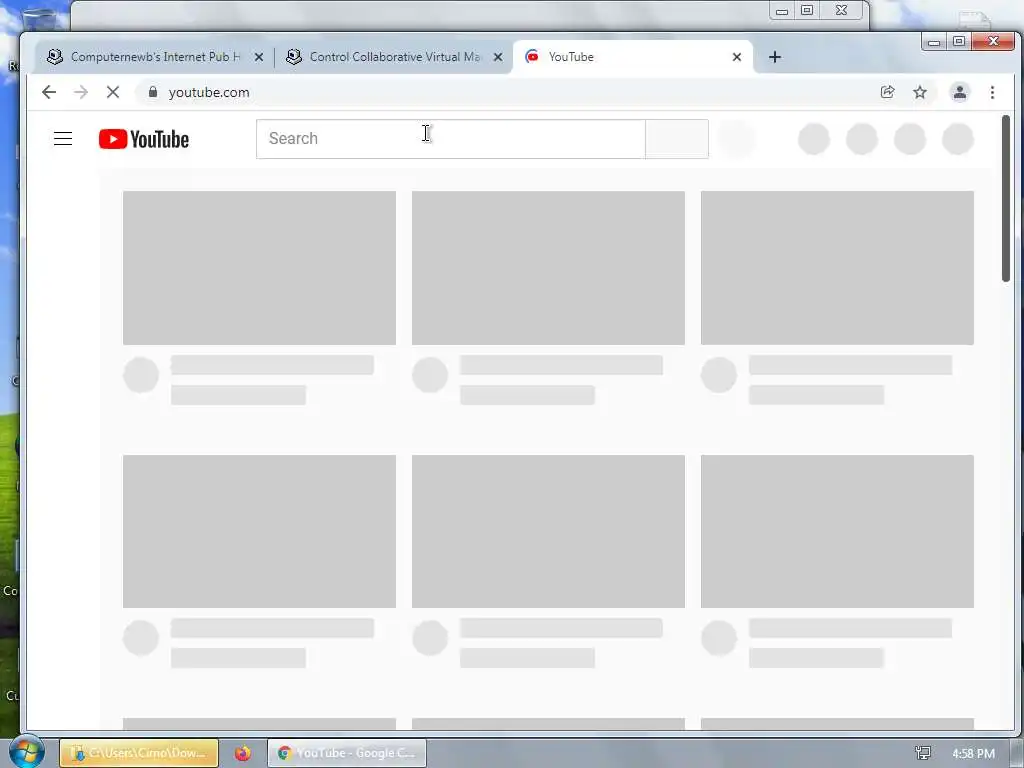Close the Computernewb's Internet Pub tab
1024x768 pixels.
[x=259, y=57]
